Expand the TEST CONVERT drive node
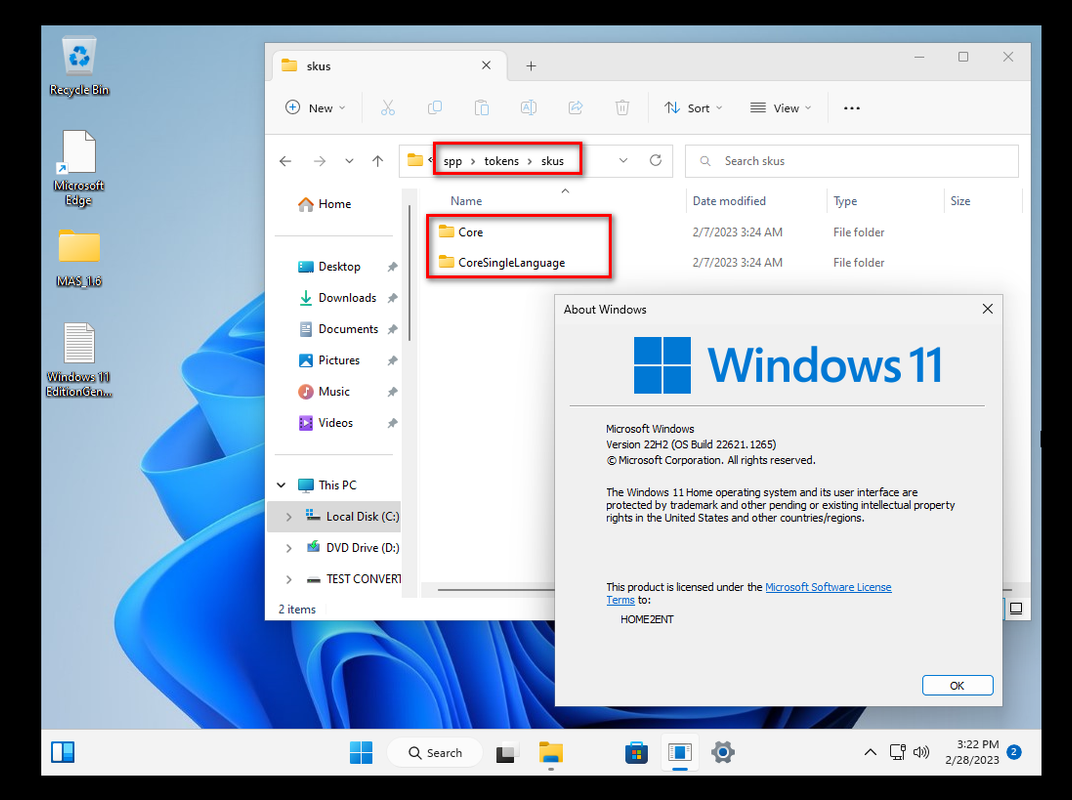Viewport: 1072px width, 800px height. pyautogui.click(x=289, y=579)
